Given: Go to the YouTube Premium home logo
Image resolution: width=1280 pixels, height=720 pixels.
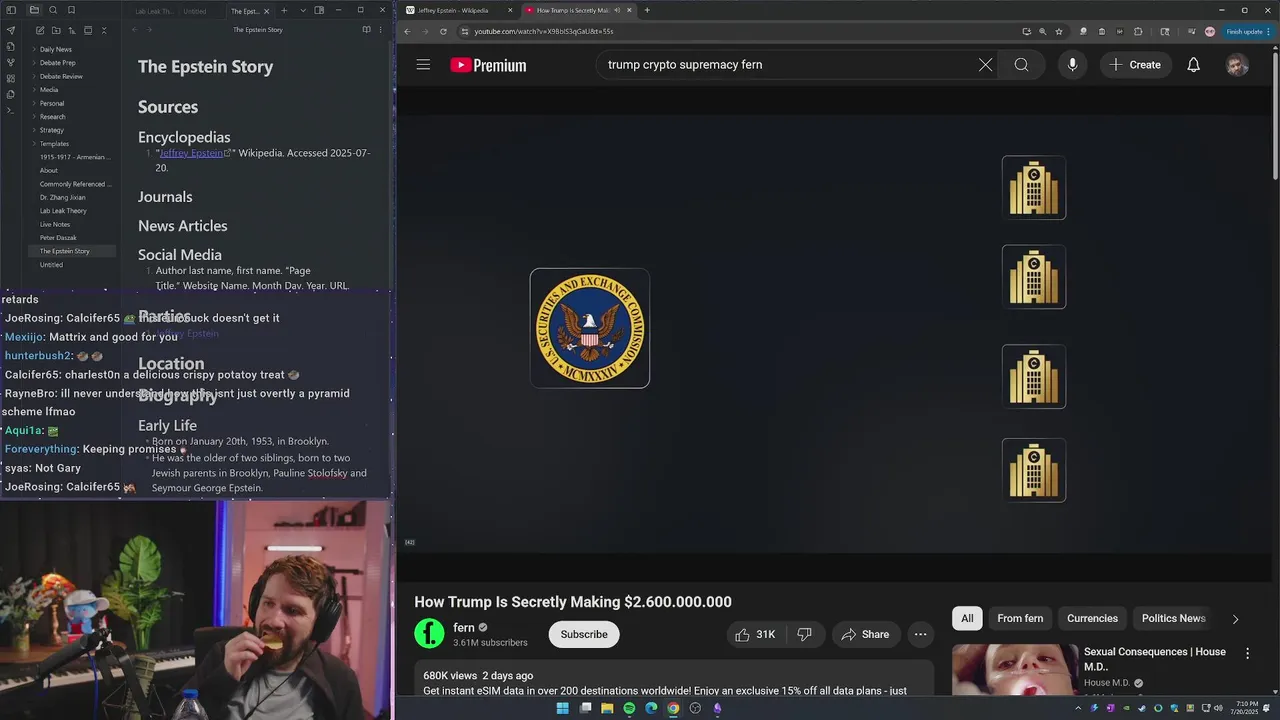Looking at the screenshot, I should point(488,65).
